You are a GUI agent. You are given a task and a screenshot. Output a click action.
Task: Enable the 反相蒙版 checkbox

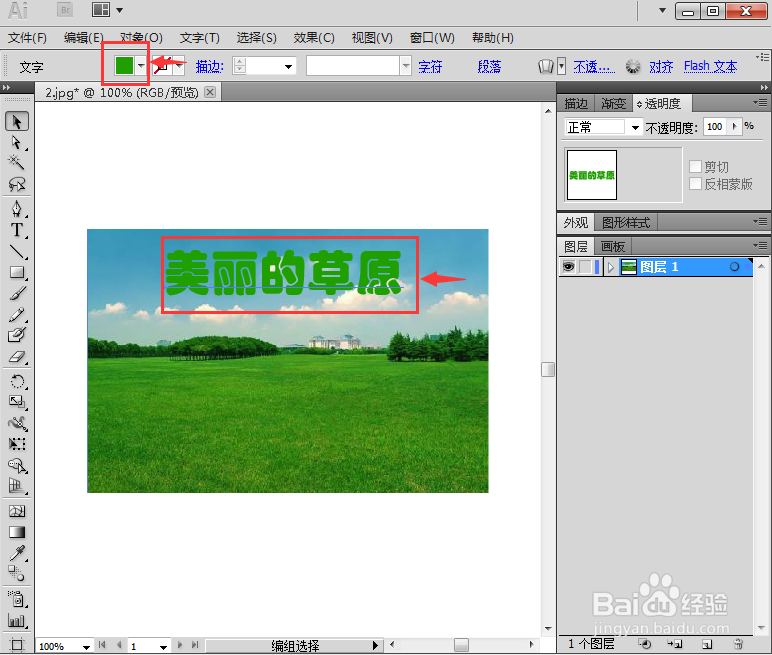coord(695,184)
